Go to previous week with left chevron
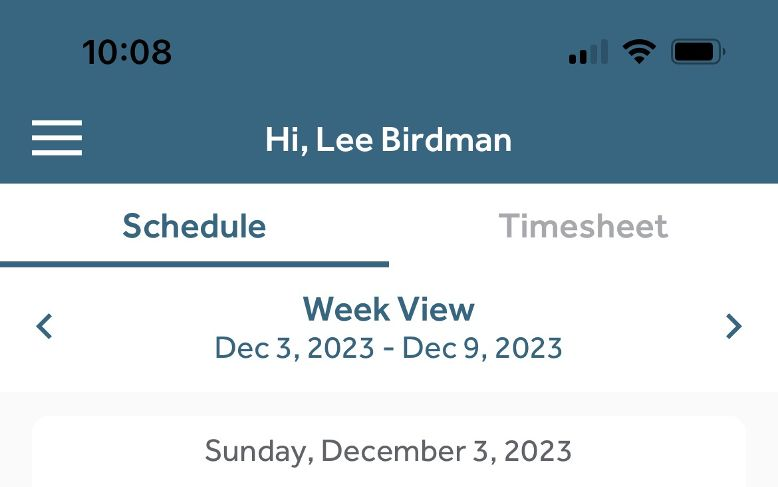The width and height of the screenshot is (778, 487). (44, 326)
